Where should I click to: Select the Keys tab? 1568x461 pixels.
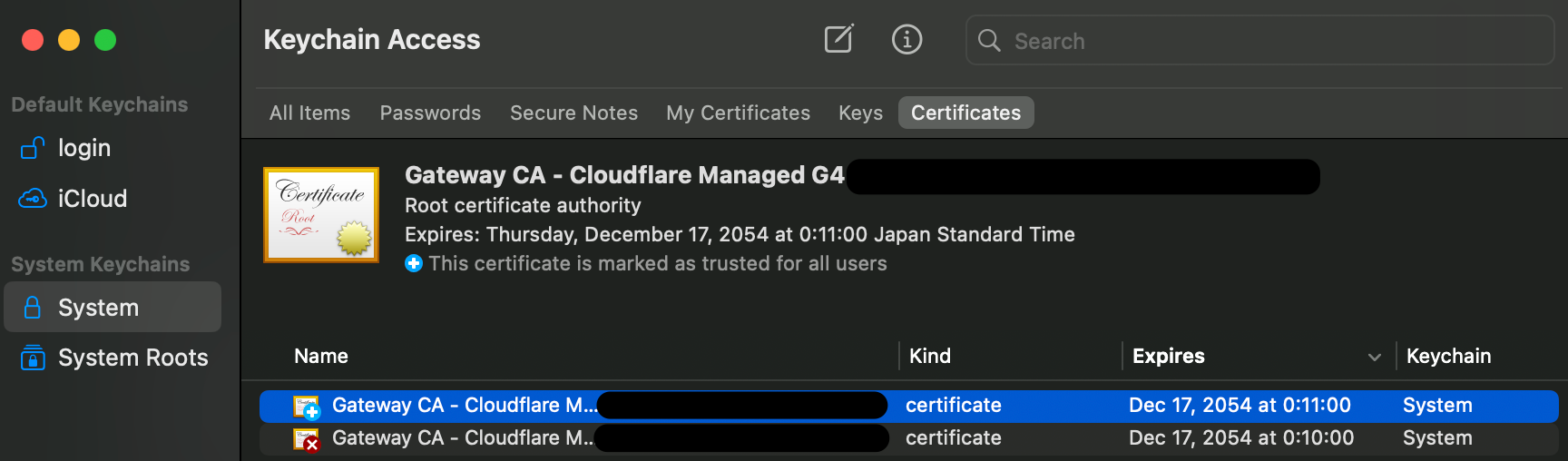tap(860, 113)
